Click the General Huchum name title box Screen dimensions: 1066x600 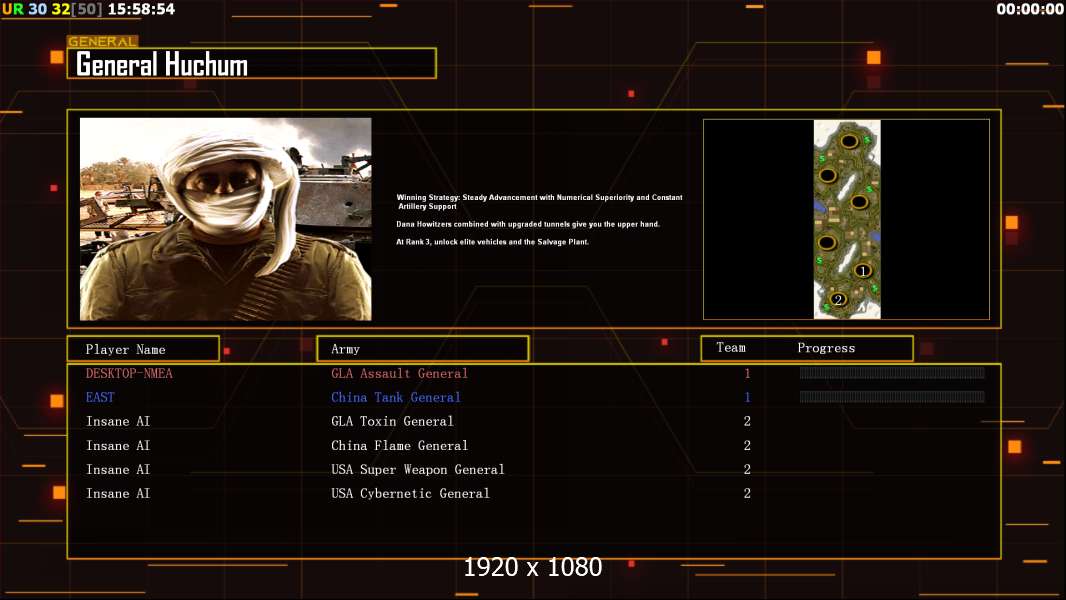pos(252,64)
